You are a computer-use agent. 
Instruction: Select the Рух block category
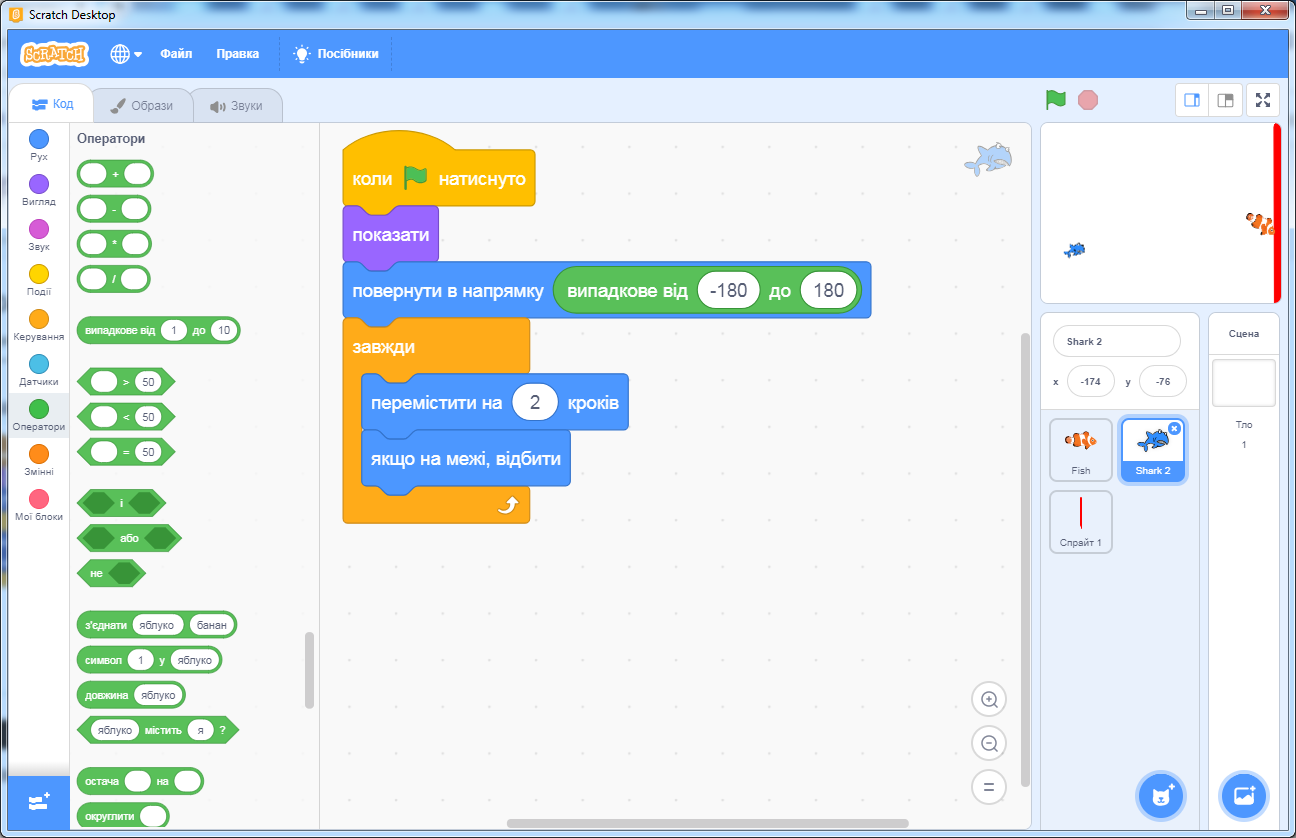39,146
